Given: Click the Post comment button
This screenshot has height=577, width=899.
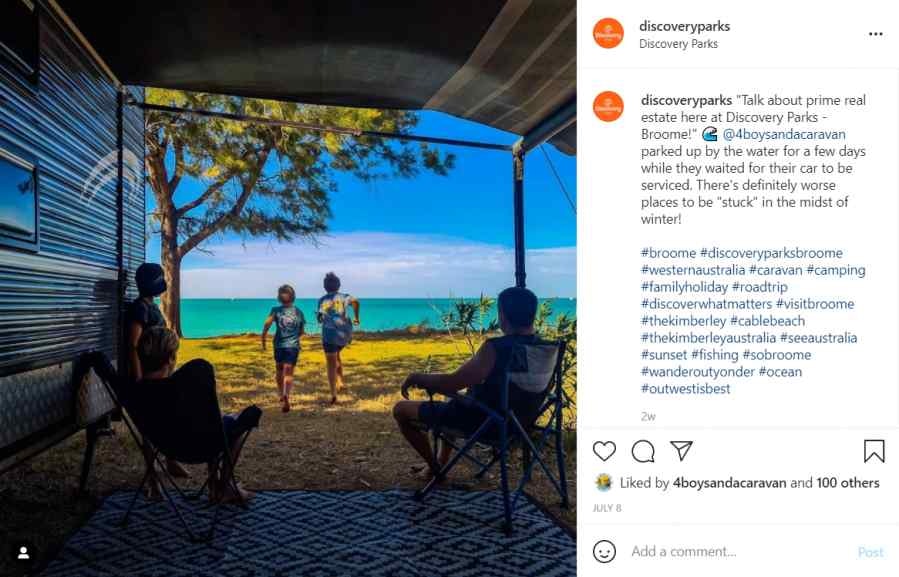Looking at the screenshot, I should coord(870,552).
